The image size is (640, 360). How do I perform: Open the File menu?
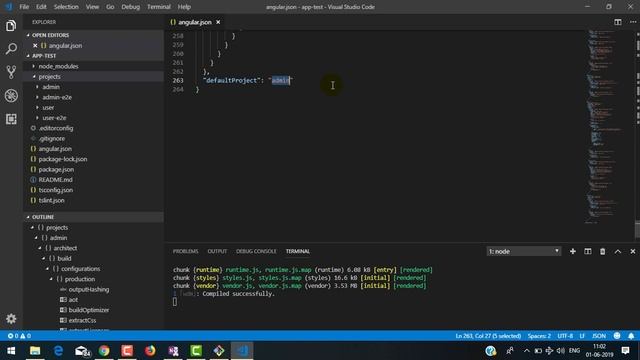(x=24, y=7)
